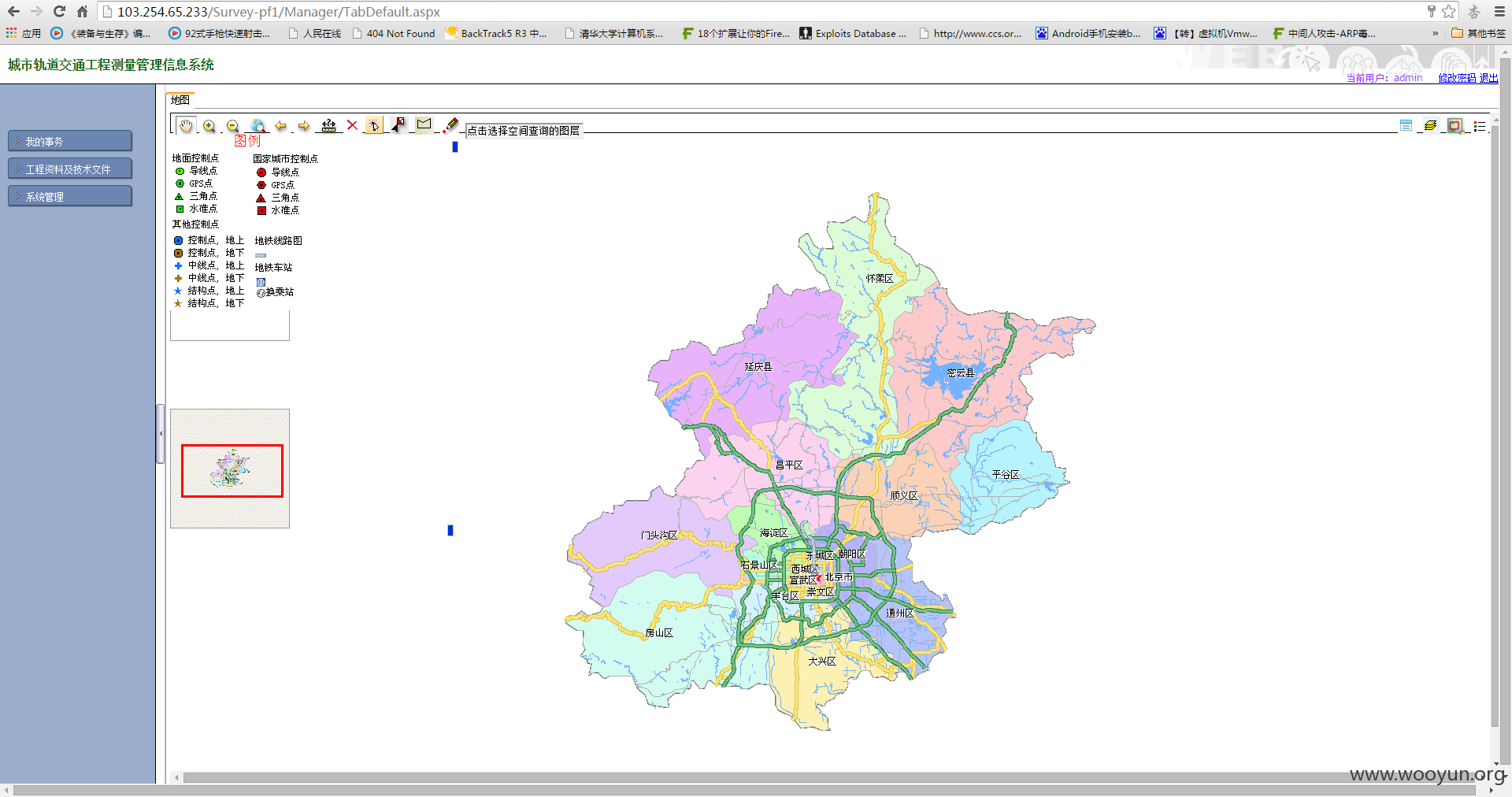Screen dimensions: 1512x797
Task: Click the 延庆县 label on the map
Action: coord(759,367)
